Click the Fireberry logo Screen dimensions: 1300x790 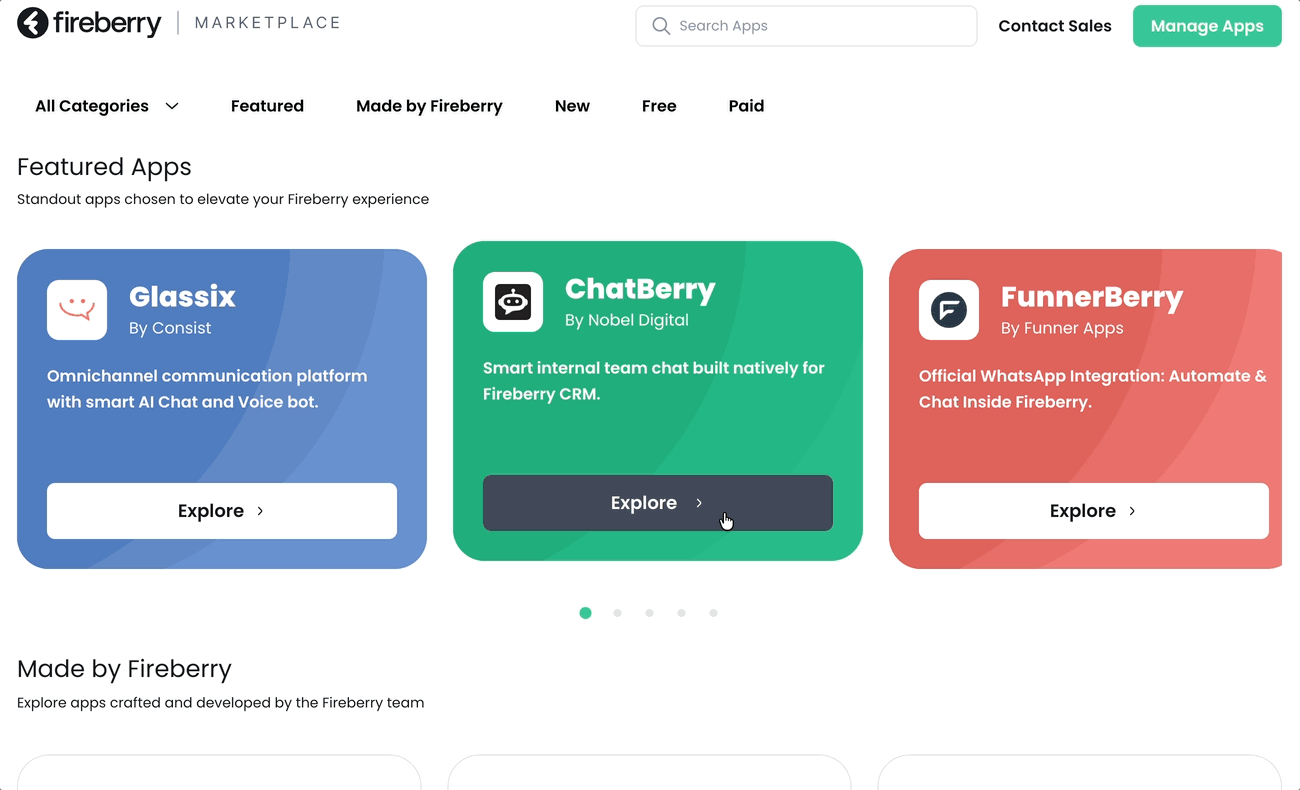click(89, 23)
